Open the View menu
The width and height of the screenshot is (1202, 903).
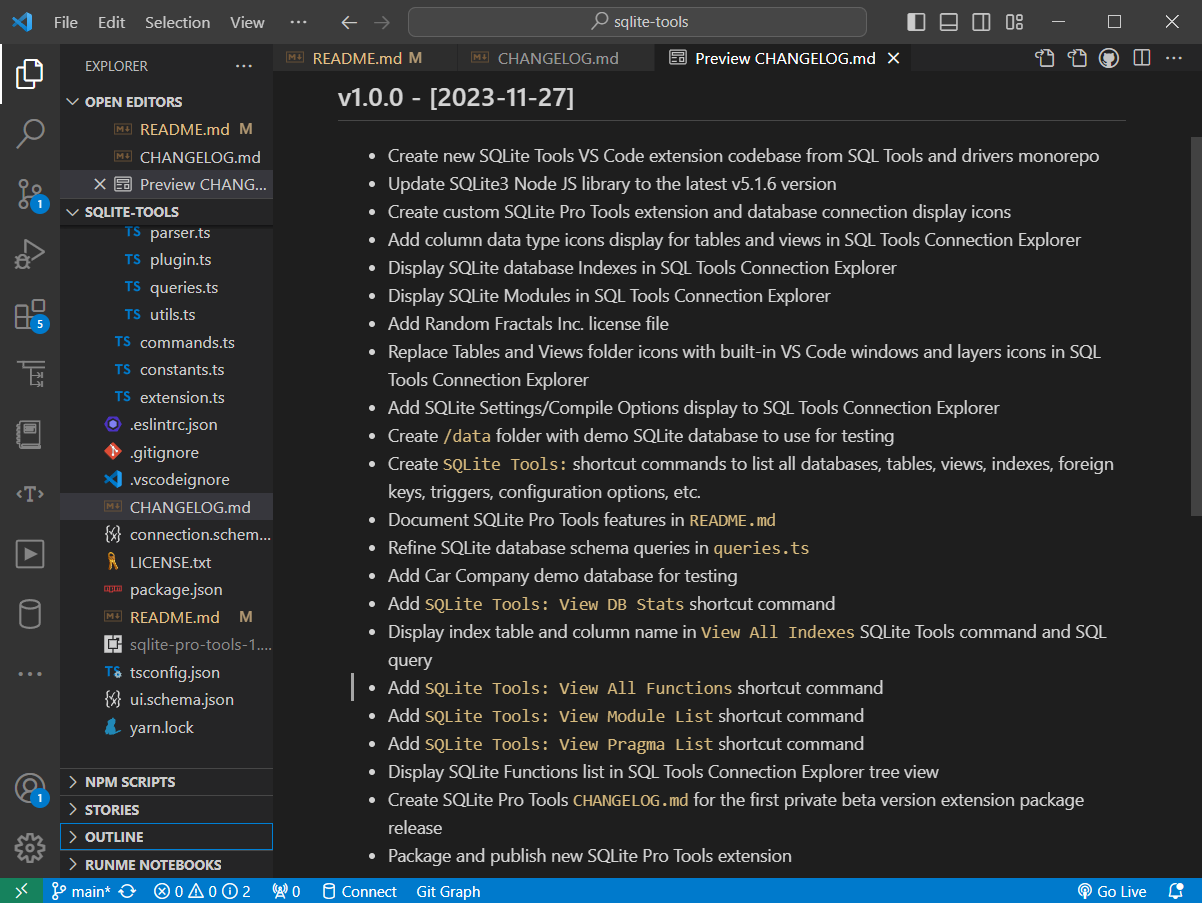pyautogui.click(x=247, y=22)
